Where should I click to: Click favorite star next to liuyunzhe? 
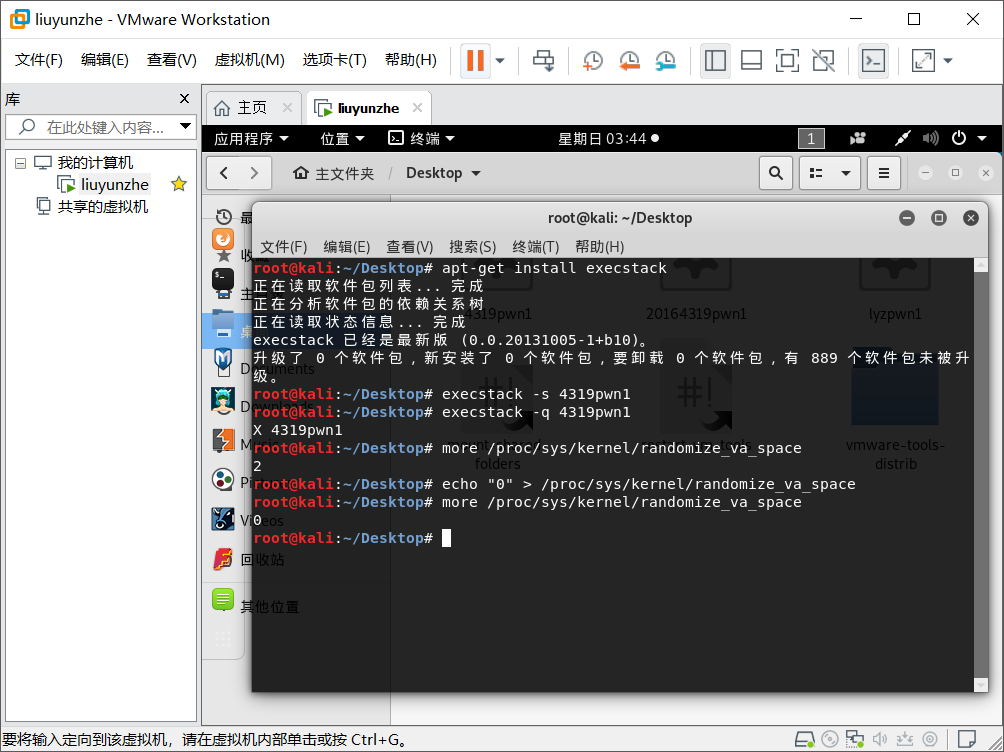pos(179,184)
